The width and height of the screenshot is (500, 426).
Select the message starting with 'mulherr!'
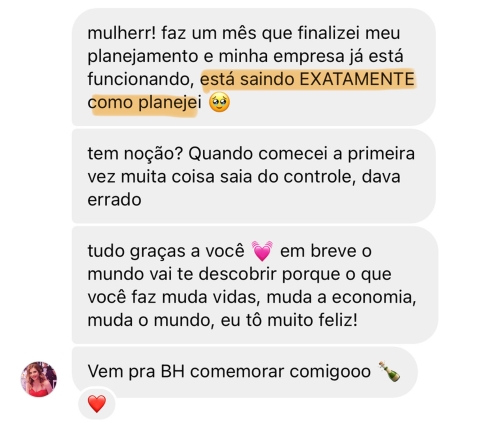tap(254, 67)
